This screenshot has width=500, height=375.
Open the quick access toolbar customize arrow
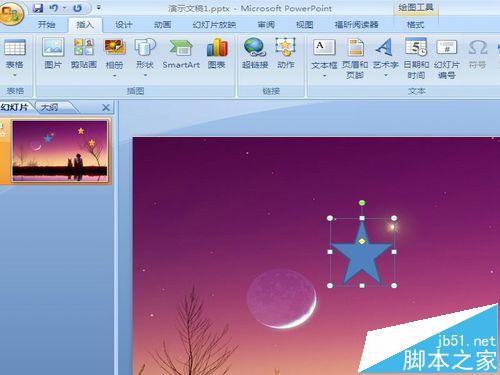[99, 7]
